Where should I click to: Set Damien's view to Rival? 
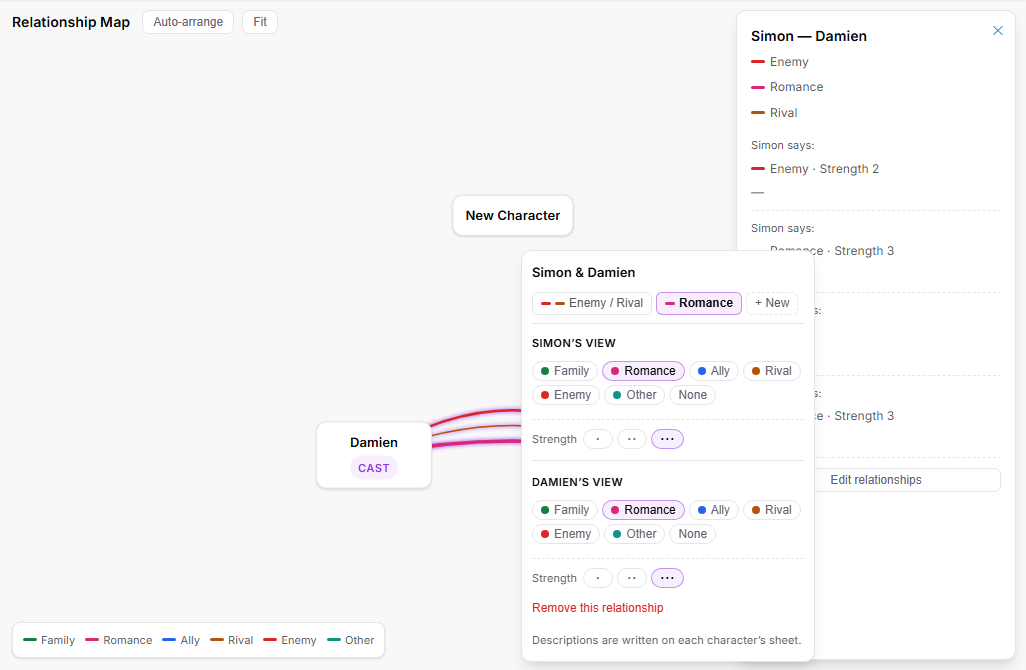tap(771, 510)
